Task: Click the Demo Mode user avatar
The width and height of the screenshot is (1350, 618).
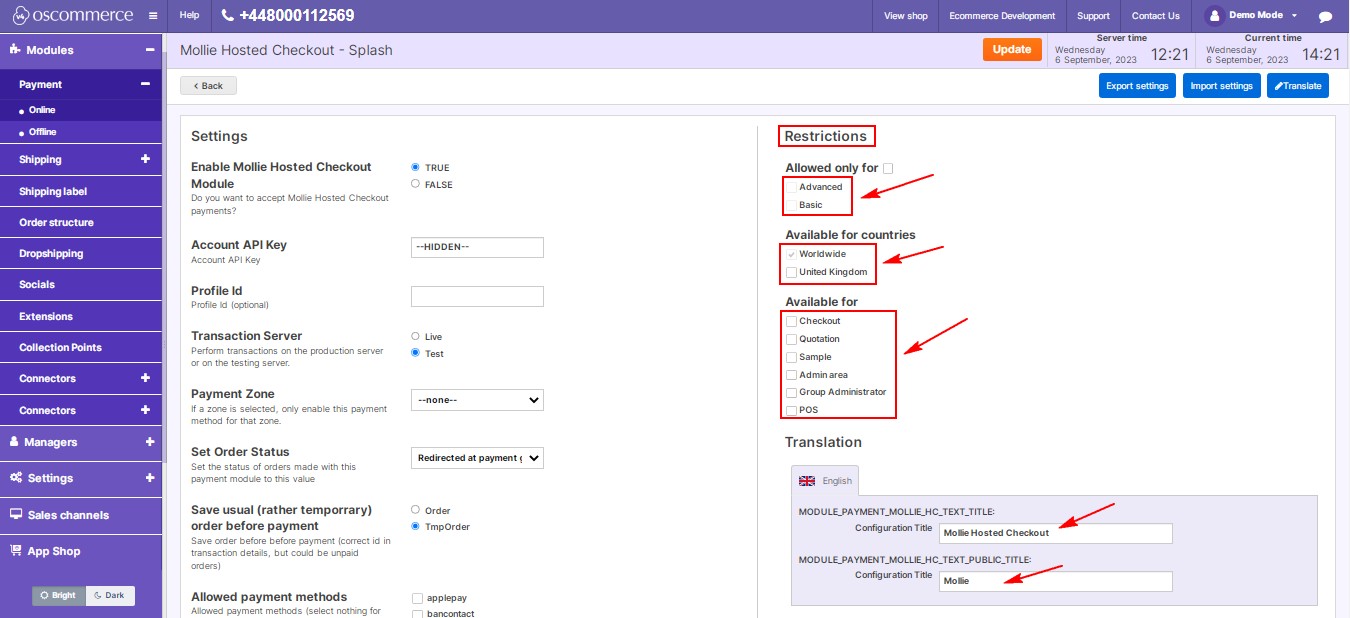Action: coord(1215,16)
